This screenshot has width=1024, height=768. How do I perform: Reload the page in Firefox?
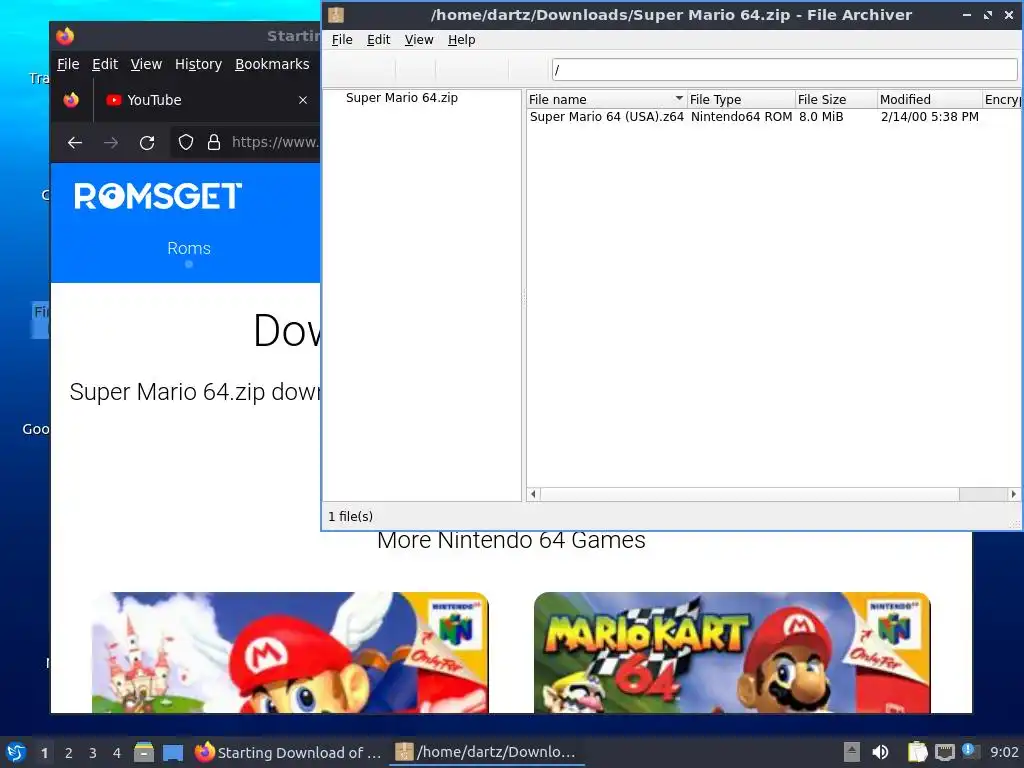tap(147, 142)
